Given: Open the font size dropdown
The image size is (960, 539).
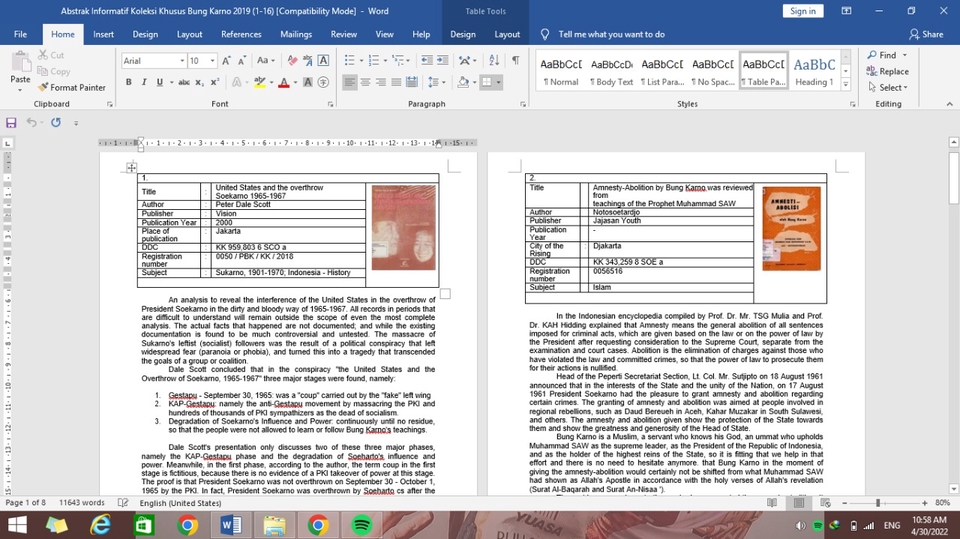Looking at the screenshot, I should [x=212, y=61].
